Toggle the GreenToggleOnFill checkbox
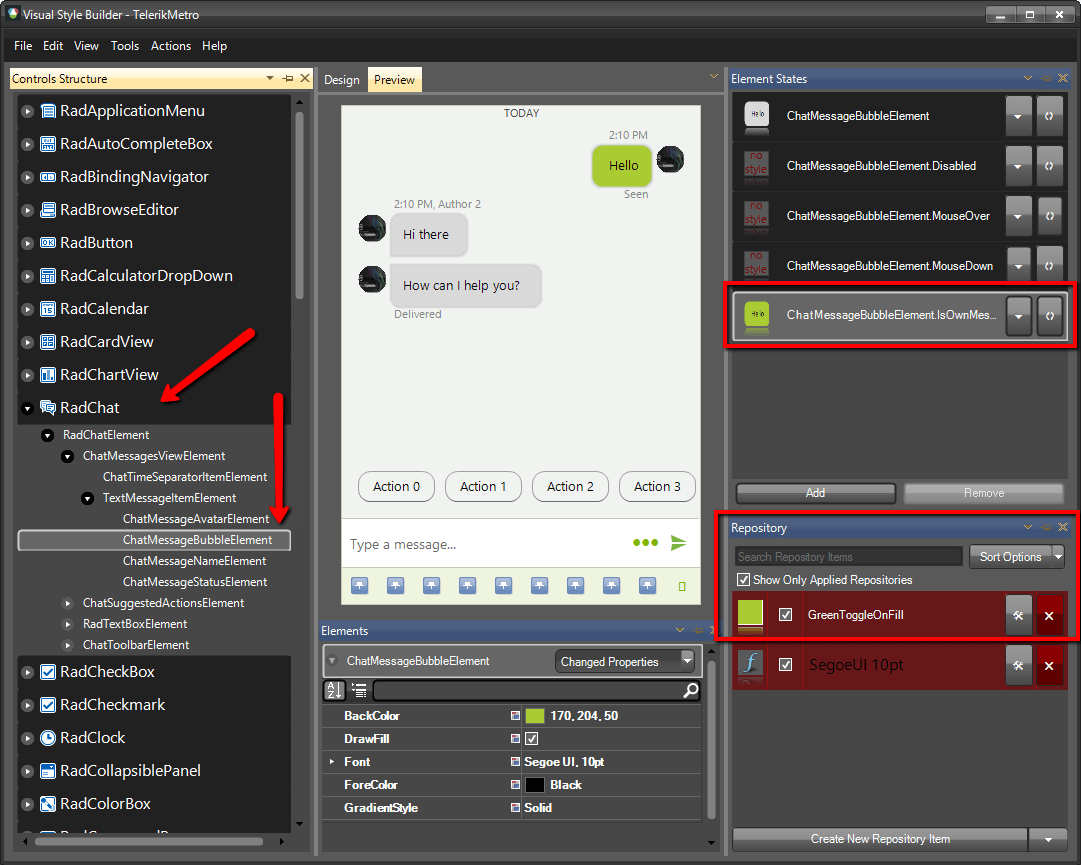This screenshot has height=865, width=1081. 786,617
